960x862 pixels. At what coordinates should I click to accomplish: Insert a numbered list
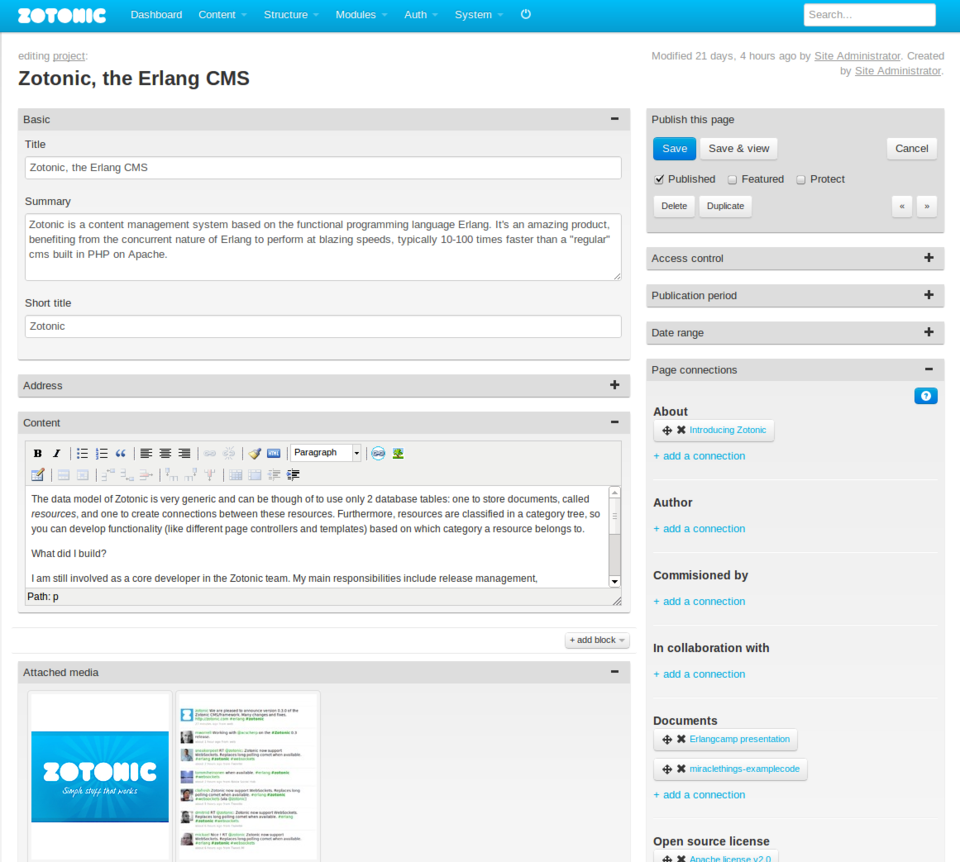pos(102,454)
